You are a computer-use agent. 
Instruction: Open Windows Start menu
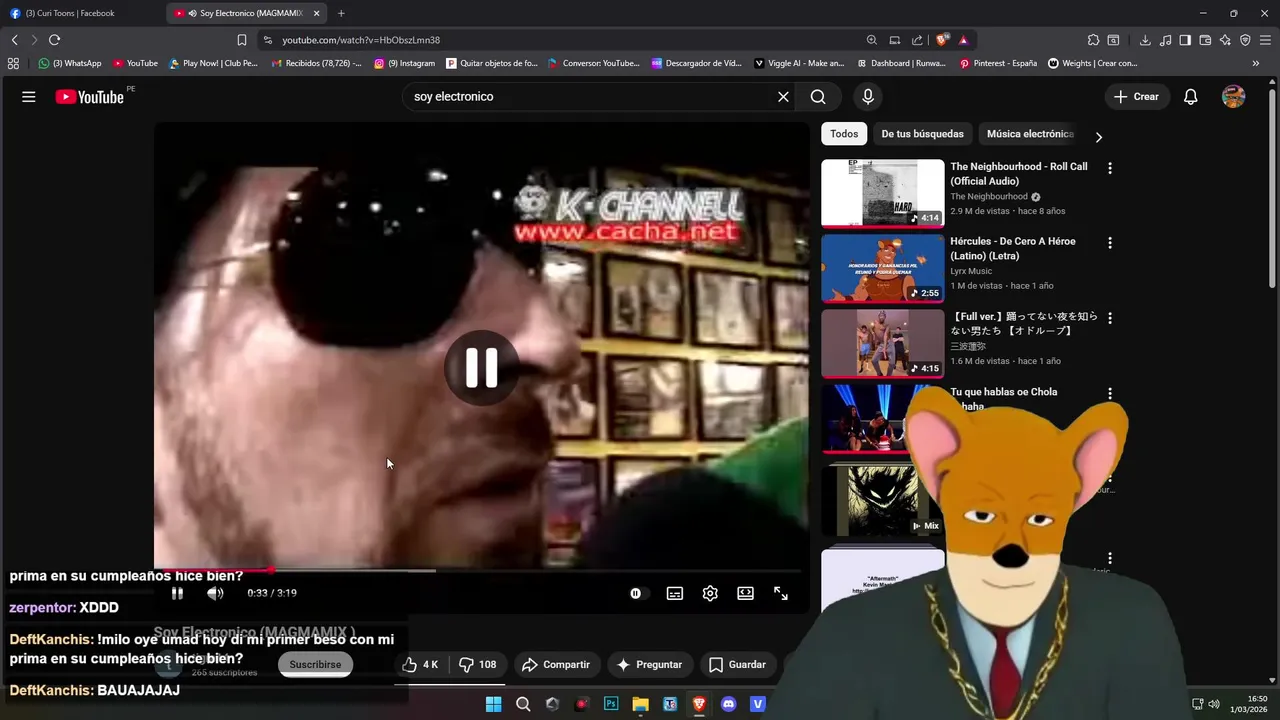[x=493, y=704]
